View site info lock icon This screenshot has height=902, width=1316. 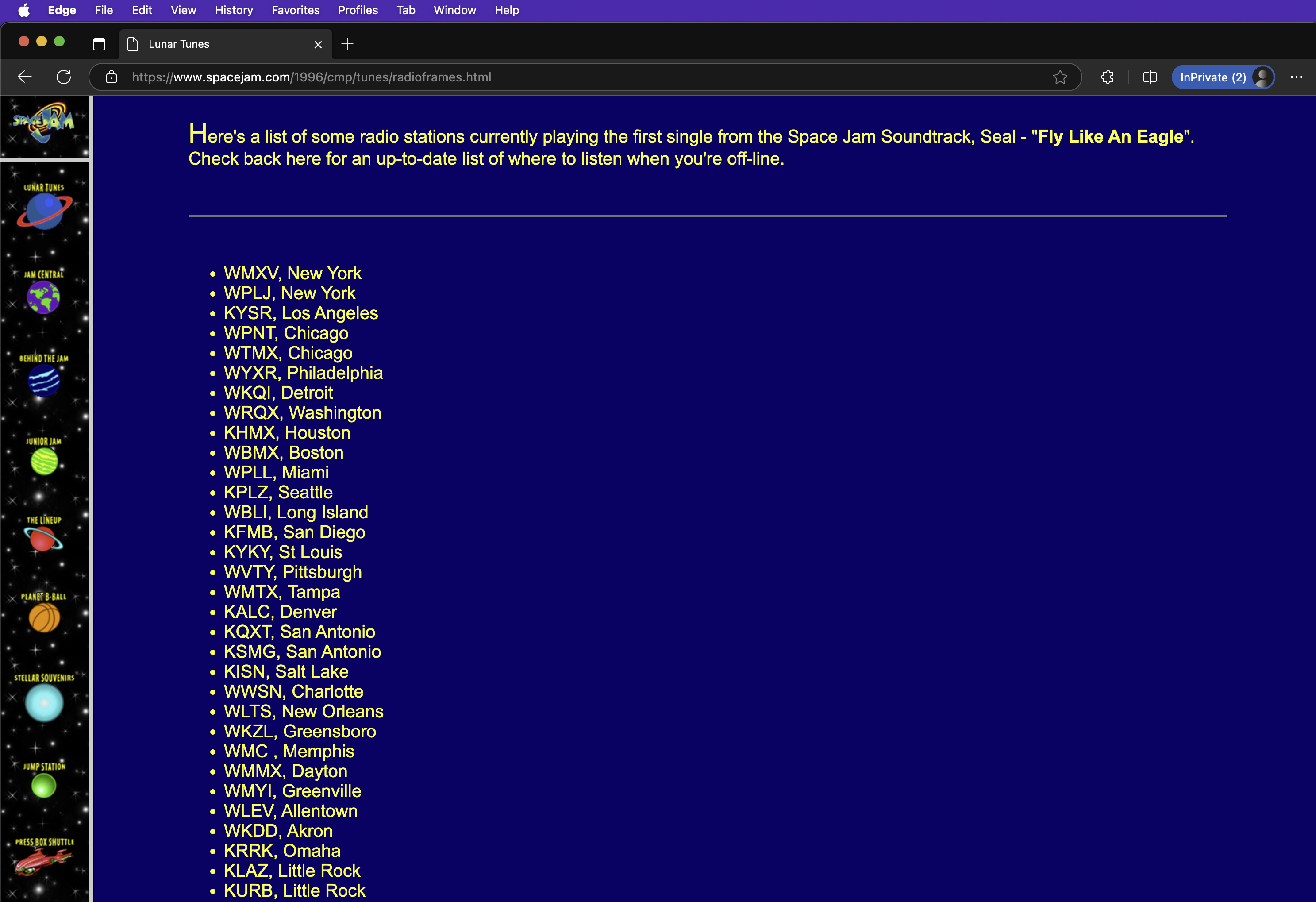[x=112, y=77]
